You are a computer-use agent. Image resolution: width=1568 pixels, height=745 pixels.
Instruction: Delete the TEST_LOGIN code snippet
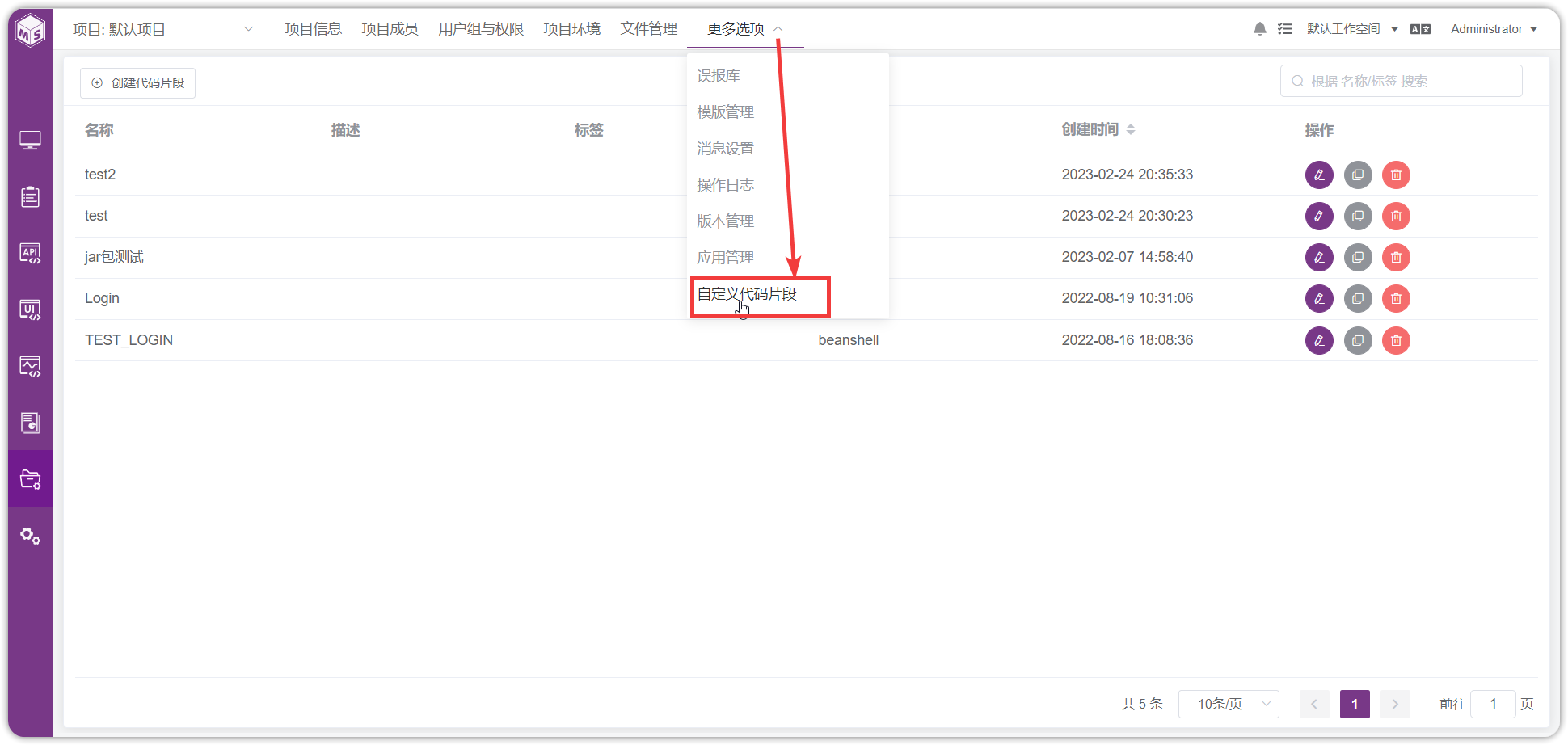pyautogui.click(x=1396, y=340)
